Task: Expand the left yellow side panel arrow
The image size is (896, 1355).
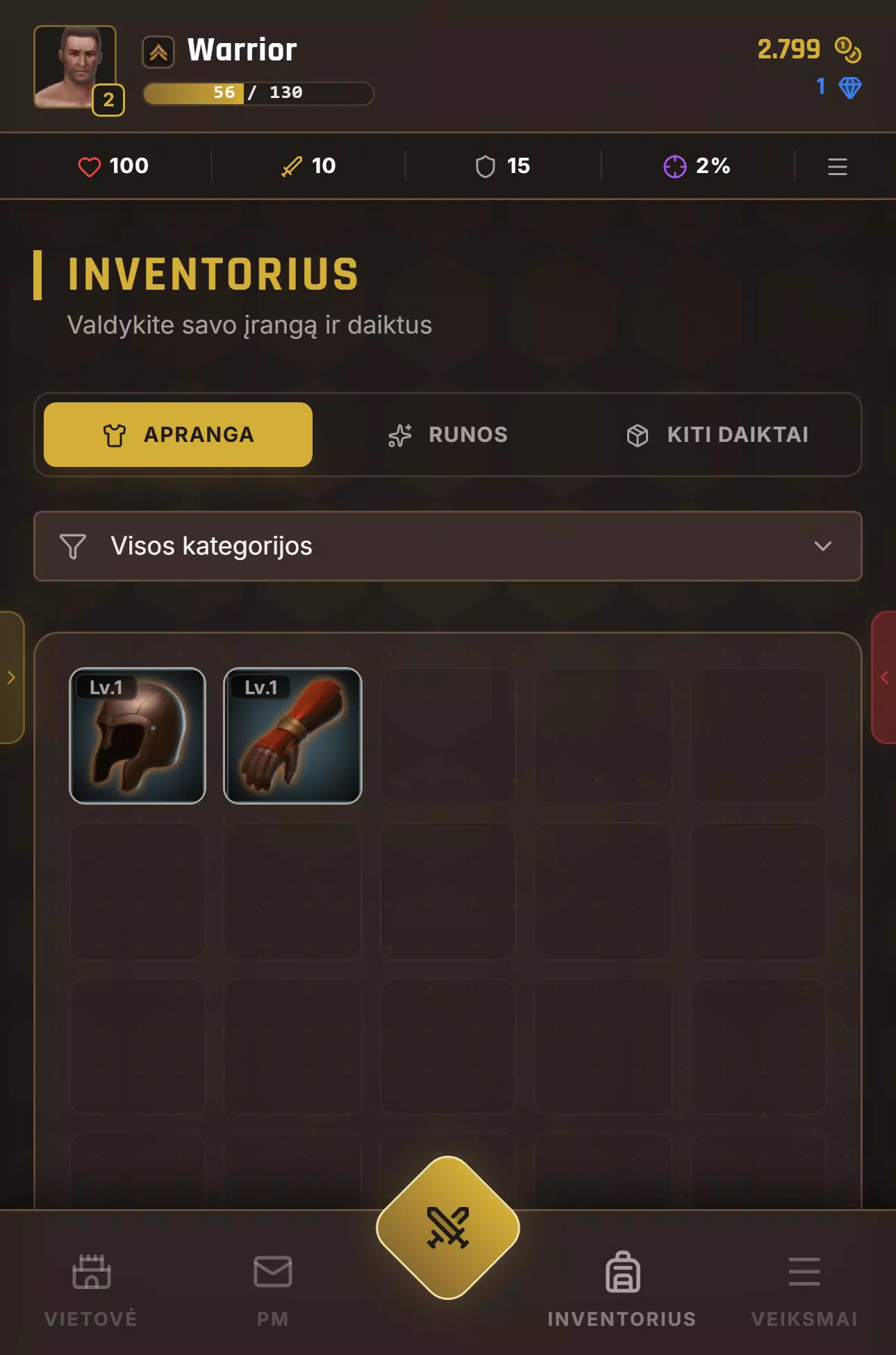Action: click(11, 677)
